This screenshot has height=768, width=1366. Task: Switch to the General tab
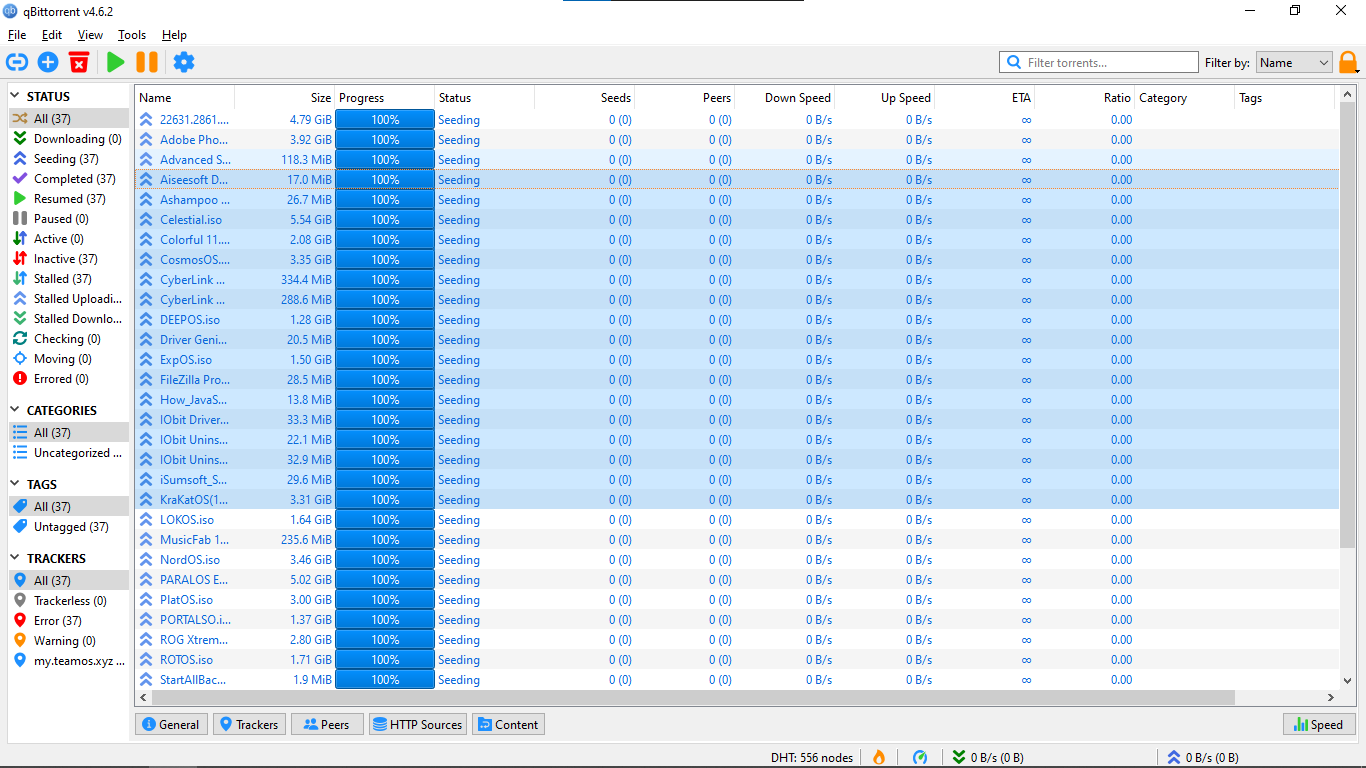click(x=171, y=725)
